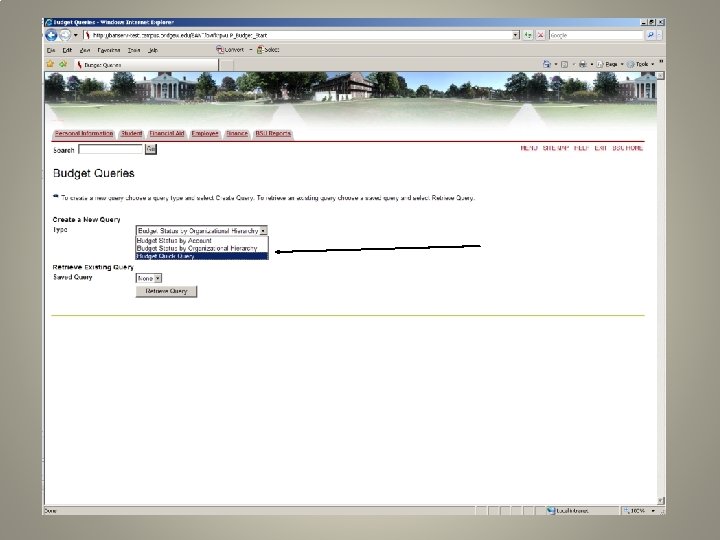Open the Finance tab
This screenshot has height=540, width=720.
click(x=237, y=134)
